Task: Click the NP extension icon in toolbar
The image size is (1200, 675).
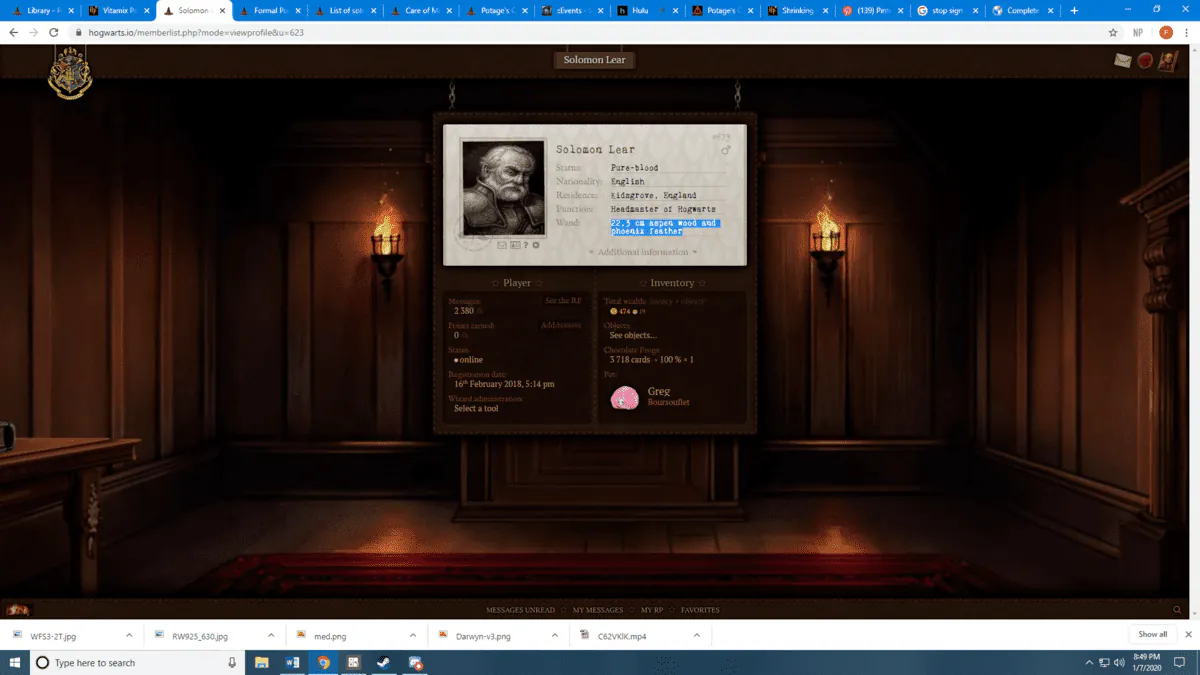Action: point(1139,32)
